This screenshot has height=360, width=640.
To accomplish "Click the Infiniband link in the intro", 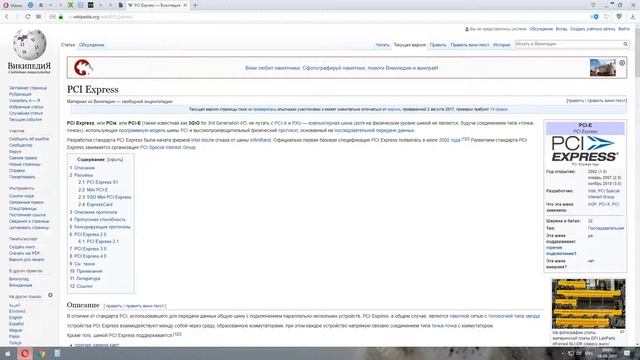I will 260,140.
